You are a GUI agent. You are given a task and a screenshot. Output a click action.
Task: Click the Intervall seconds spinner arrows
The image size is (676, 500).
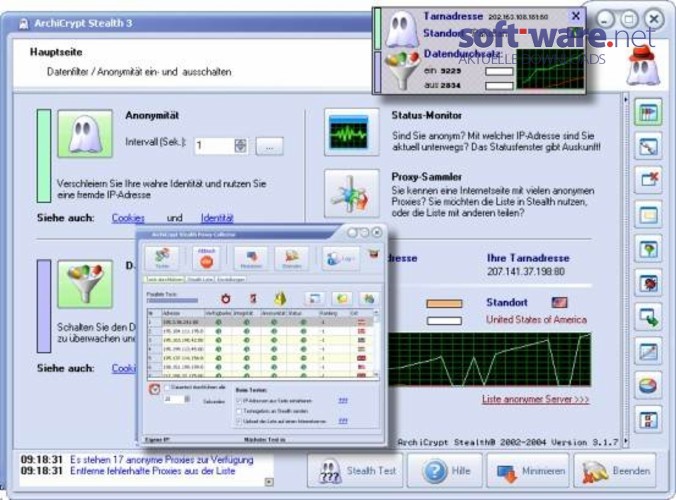[x=241, y=146]
